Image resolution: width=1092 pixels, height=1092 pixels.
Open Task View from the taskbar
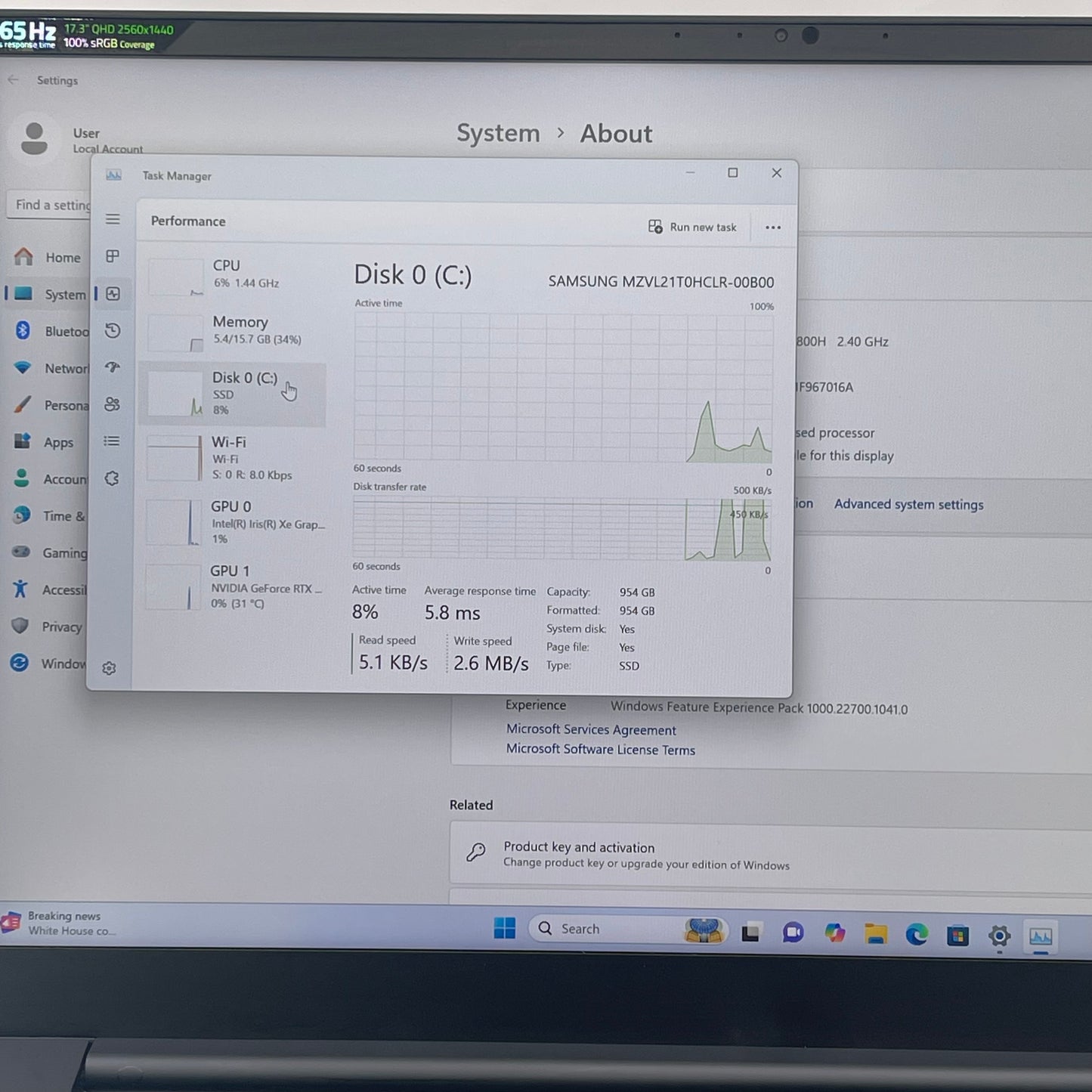[750, 933]
